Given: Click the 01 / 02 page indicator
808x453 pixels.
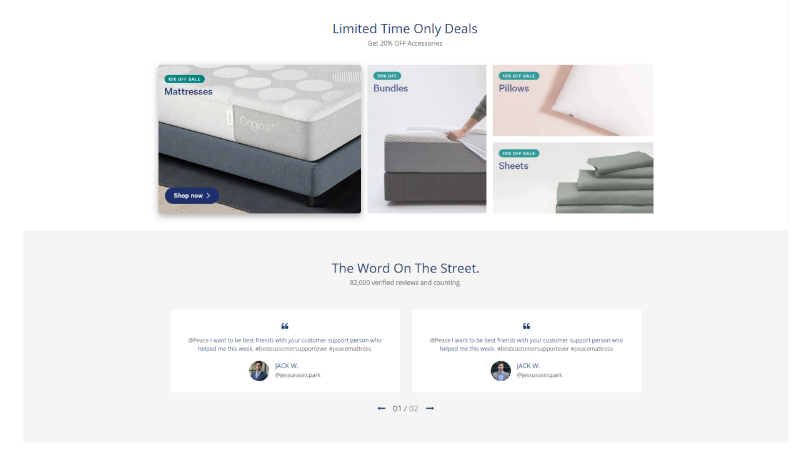Looking at the screenshot, I should point(406,409).
